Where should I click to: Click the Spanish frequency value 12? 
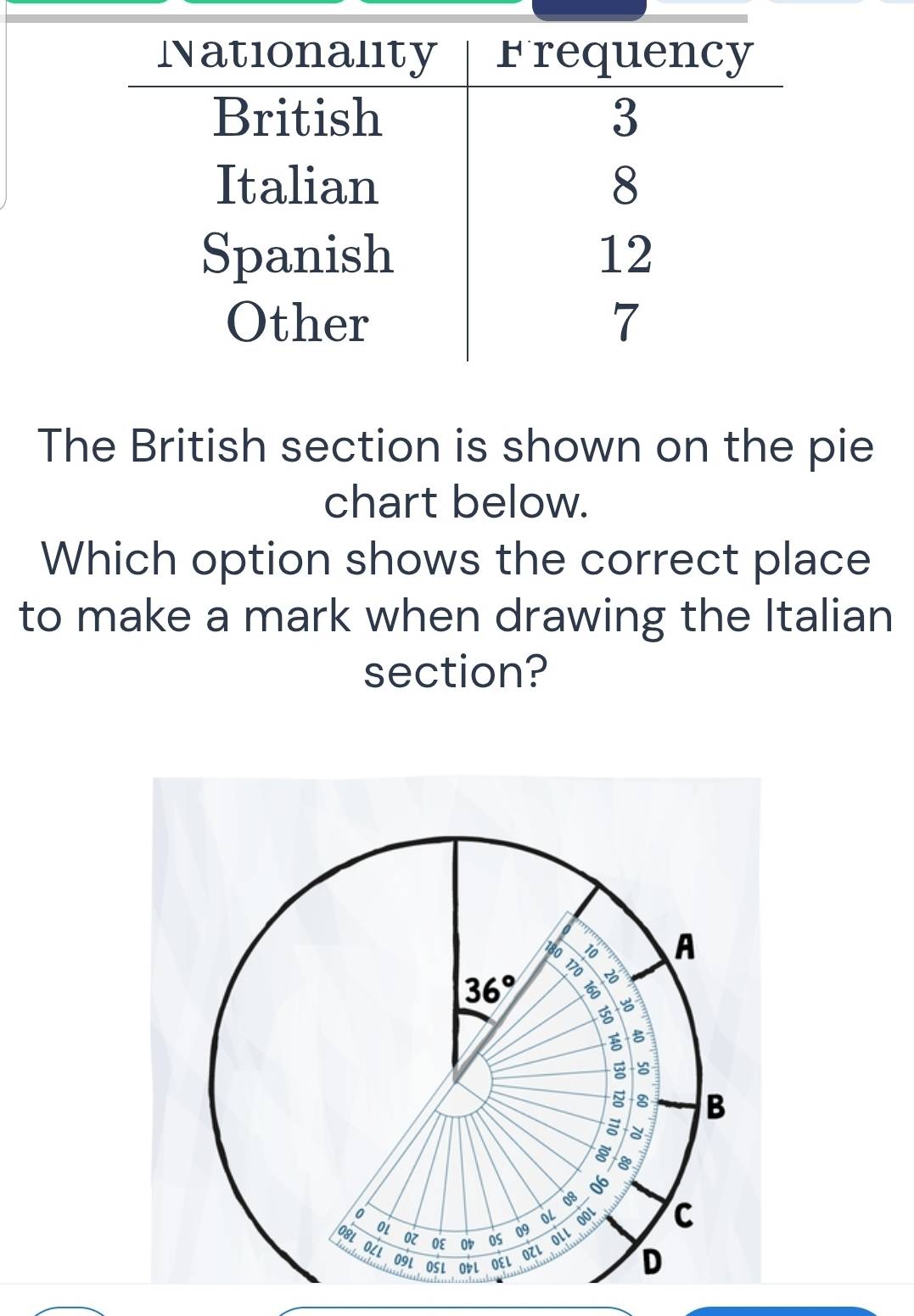coord(625,255)
